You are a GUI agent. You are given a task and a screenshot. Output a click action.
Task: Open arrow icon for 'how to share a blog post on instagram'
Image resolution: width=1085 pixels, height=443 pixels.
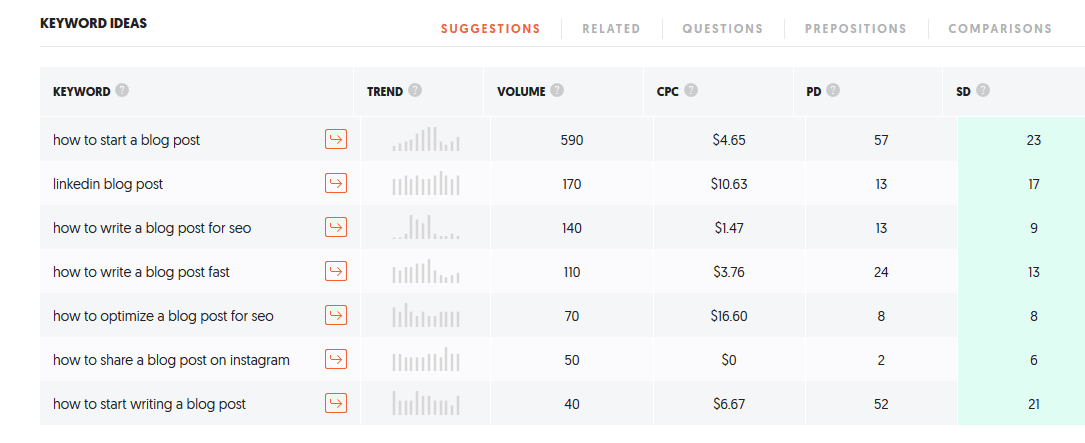336,360
